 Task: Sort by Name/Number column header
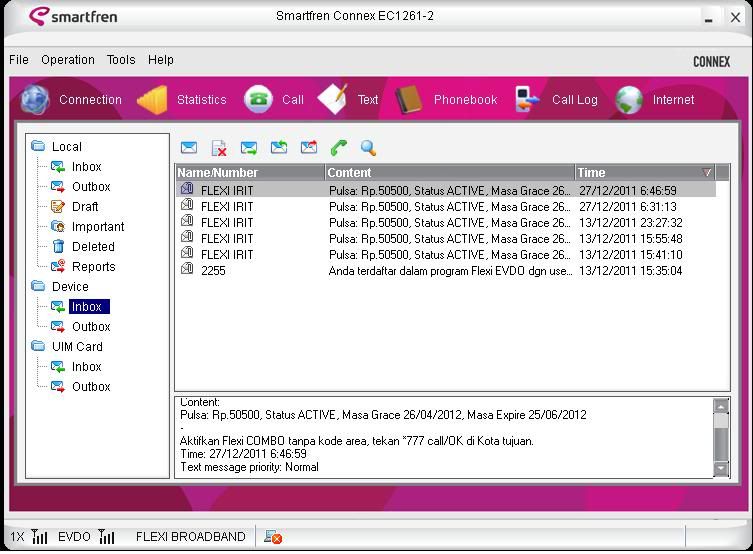tap(250, 172)
